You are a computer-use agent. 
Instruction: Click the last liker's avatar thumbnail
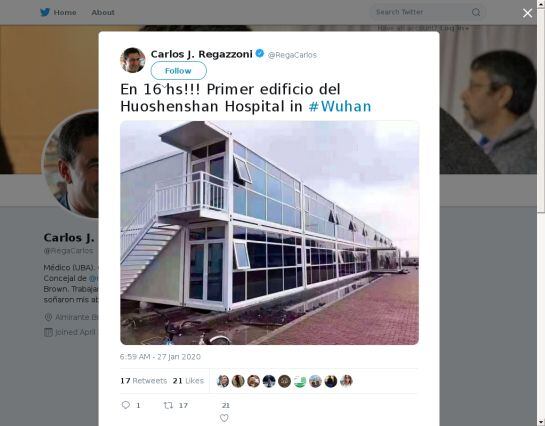pyautogui.click(x=346, y=381)
